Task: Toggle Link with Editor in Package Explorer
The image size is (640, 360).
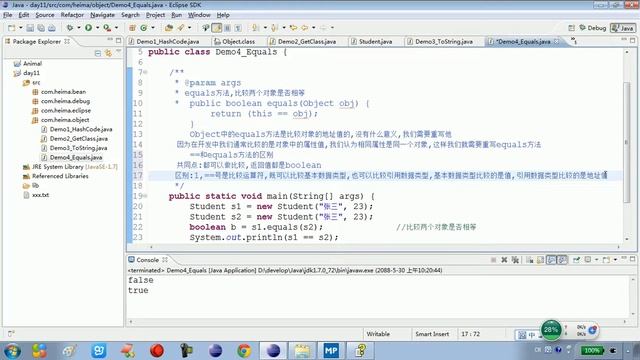Action: pos(108,53)
